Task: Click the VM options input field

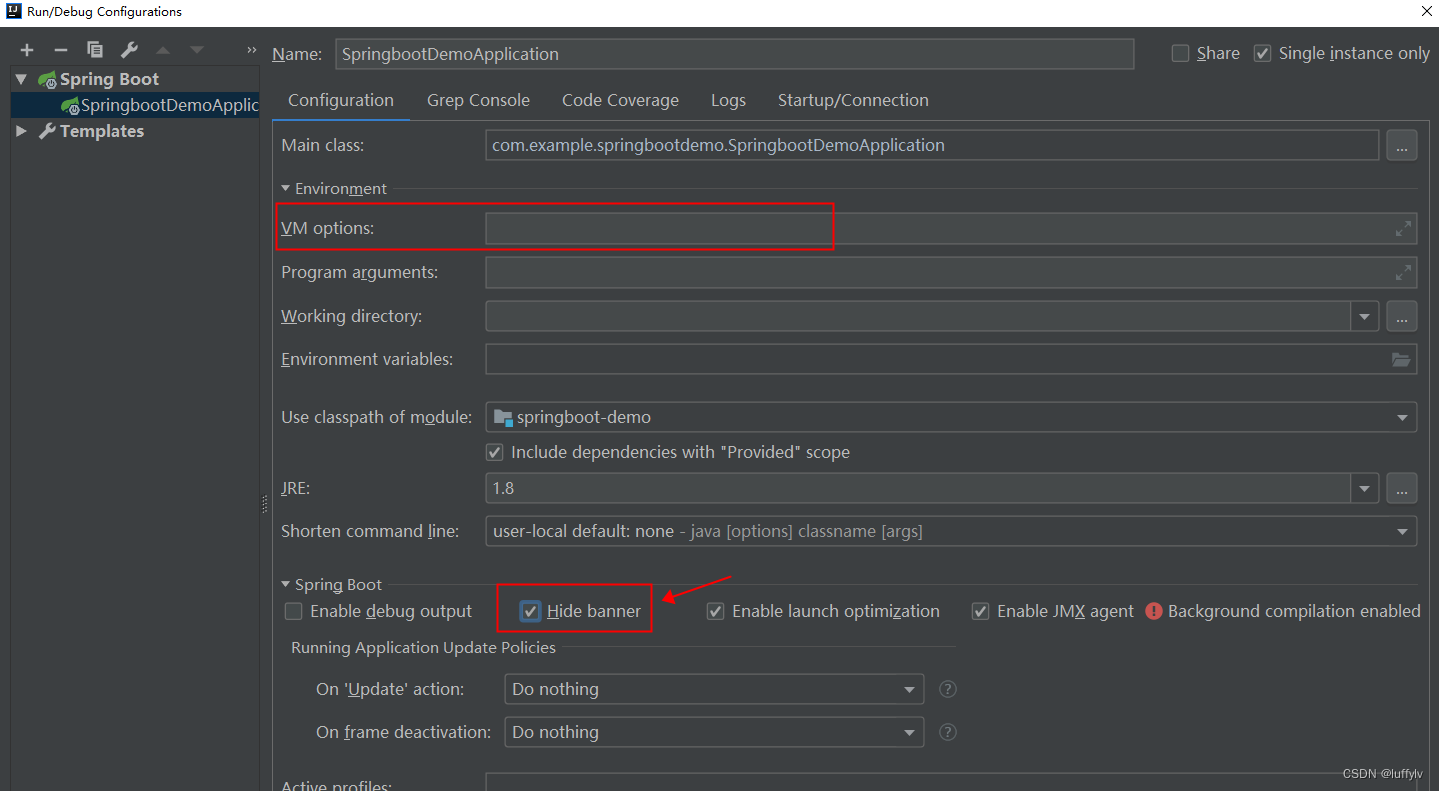Action: (x=951, y=228)
